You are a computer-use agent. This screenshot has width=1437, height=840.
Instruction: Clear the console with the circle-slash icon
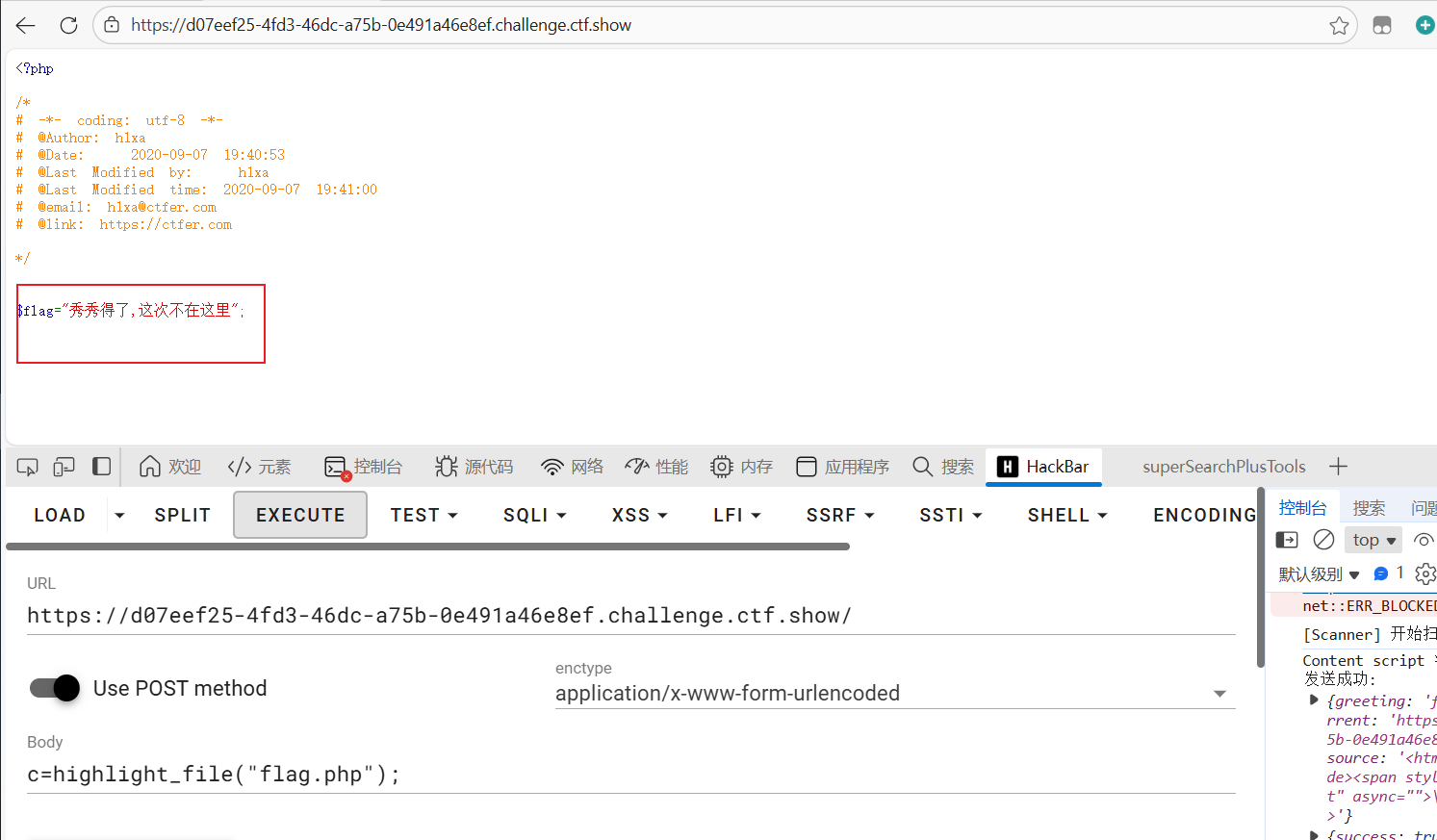click(1323, 540)
